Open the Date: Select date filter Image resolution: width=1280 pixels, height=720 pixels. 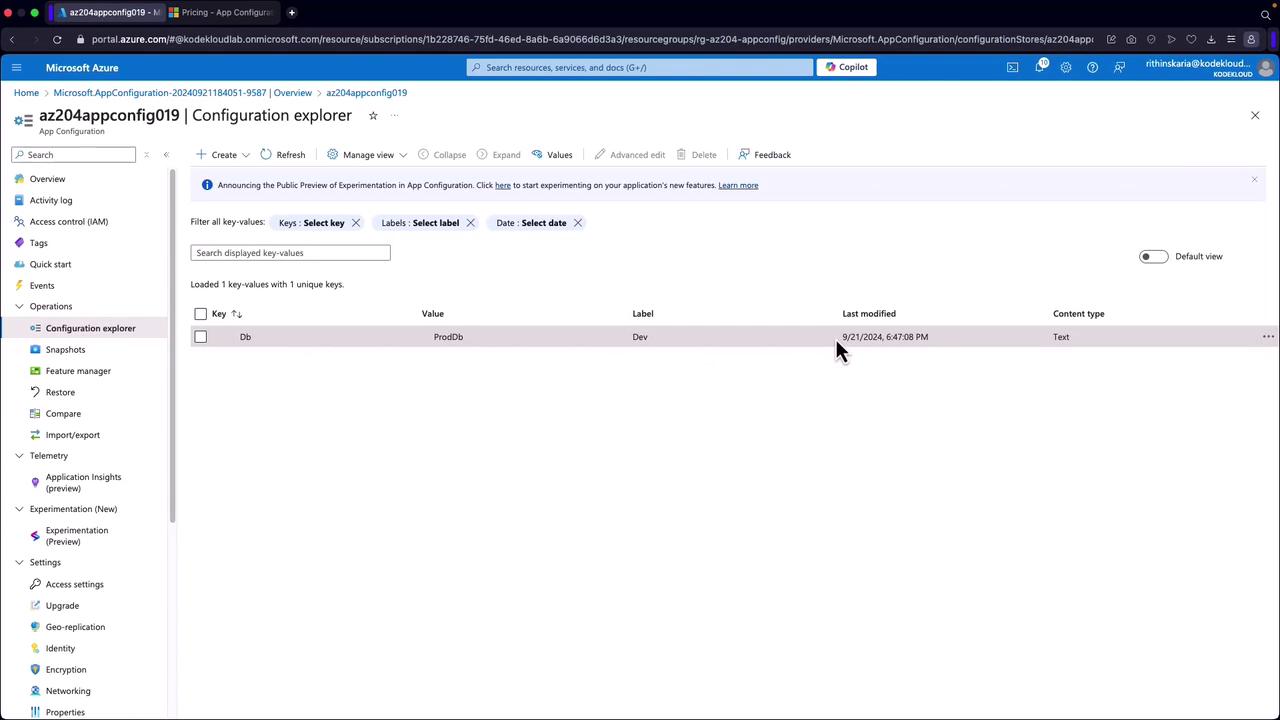[531, 223]
